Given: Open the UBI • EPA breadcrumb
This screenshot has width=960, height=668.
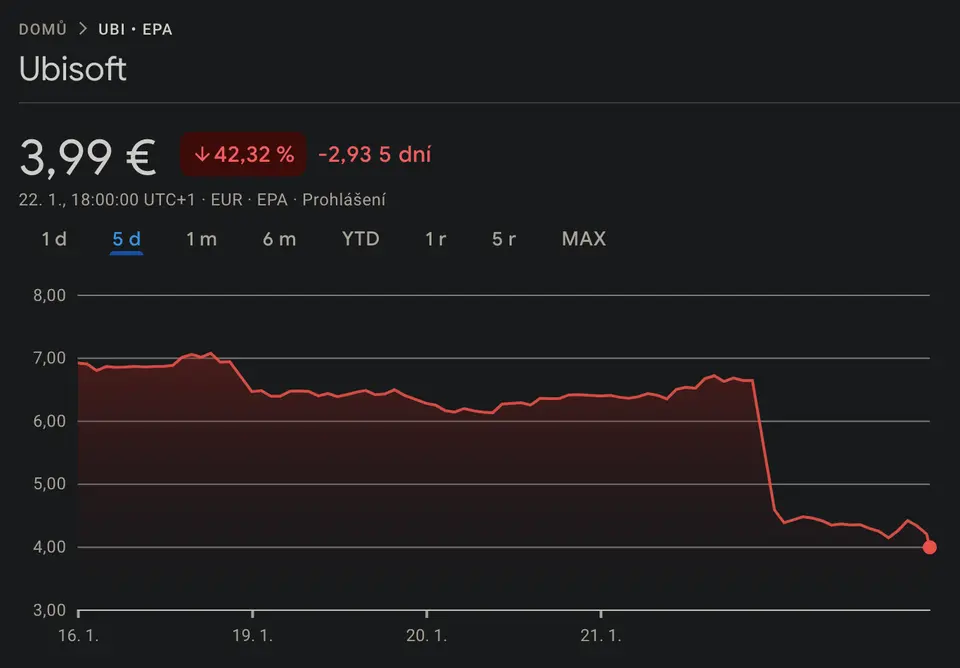Looking at the screenshot, I should 135,29.
